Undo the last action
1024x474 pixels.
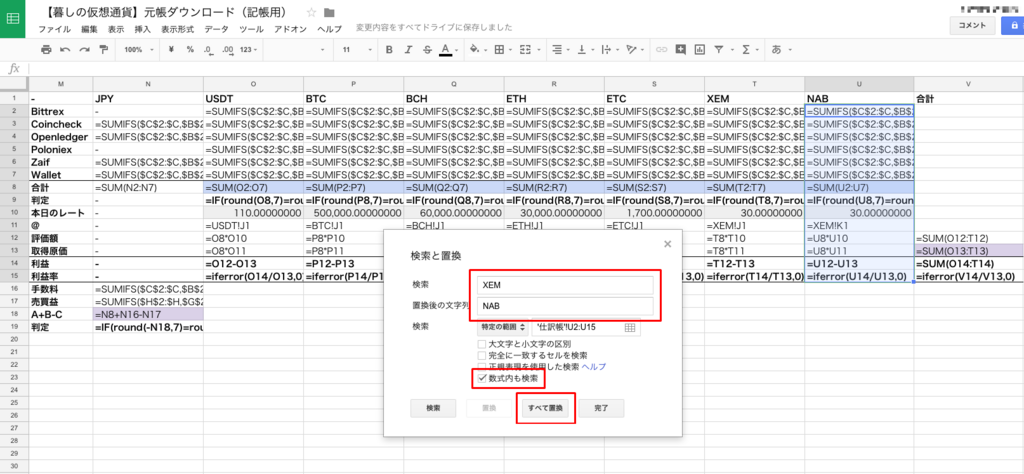click(x=65, y=50)
